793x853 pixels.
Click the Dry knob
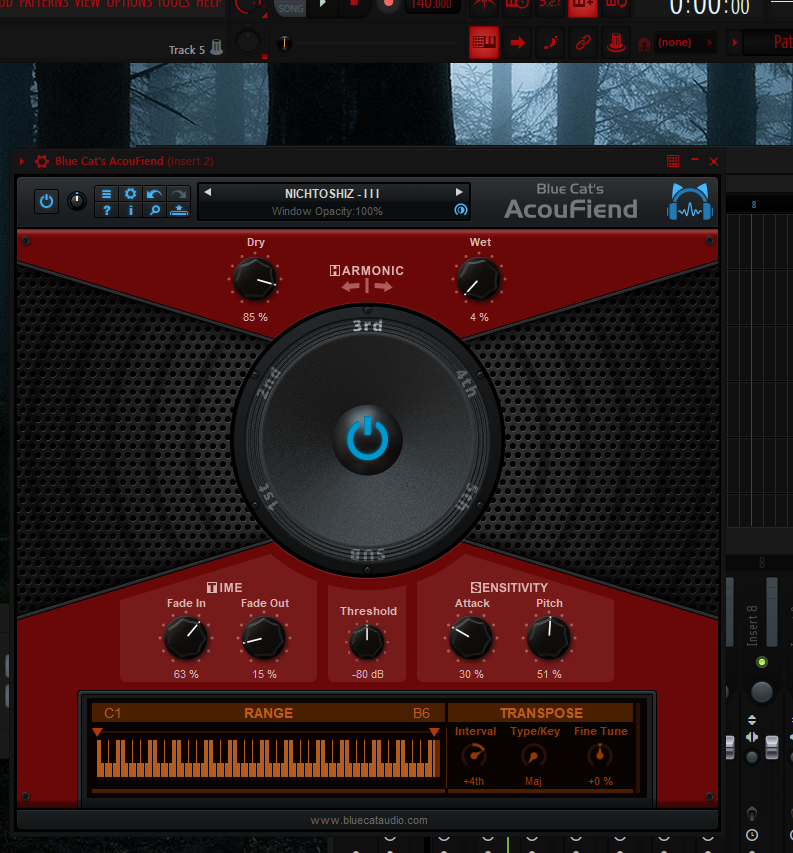pos(255,279)
